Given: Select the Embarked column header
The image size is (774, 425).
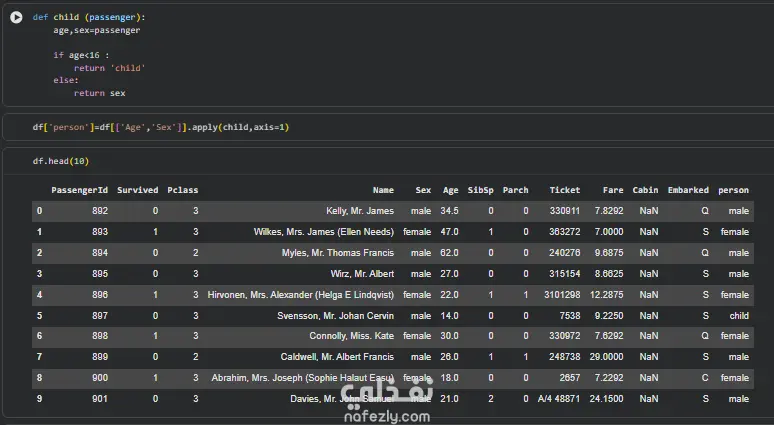Looking at the screenshot, I should click(688, 190).
